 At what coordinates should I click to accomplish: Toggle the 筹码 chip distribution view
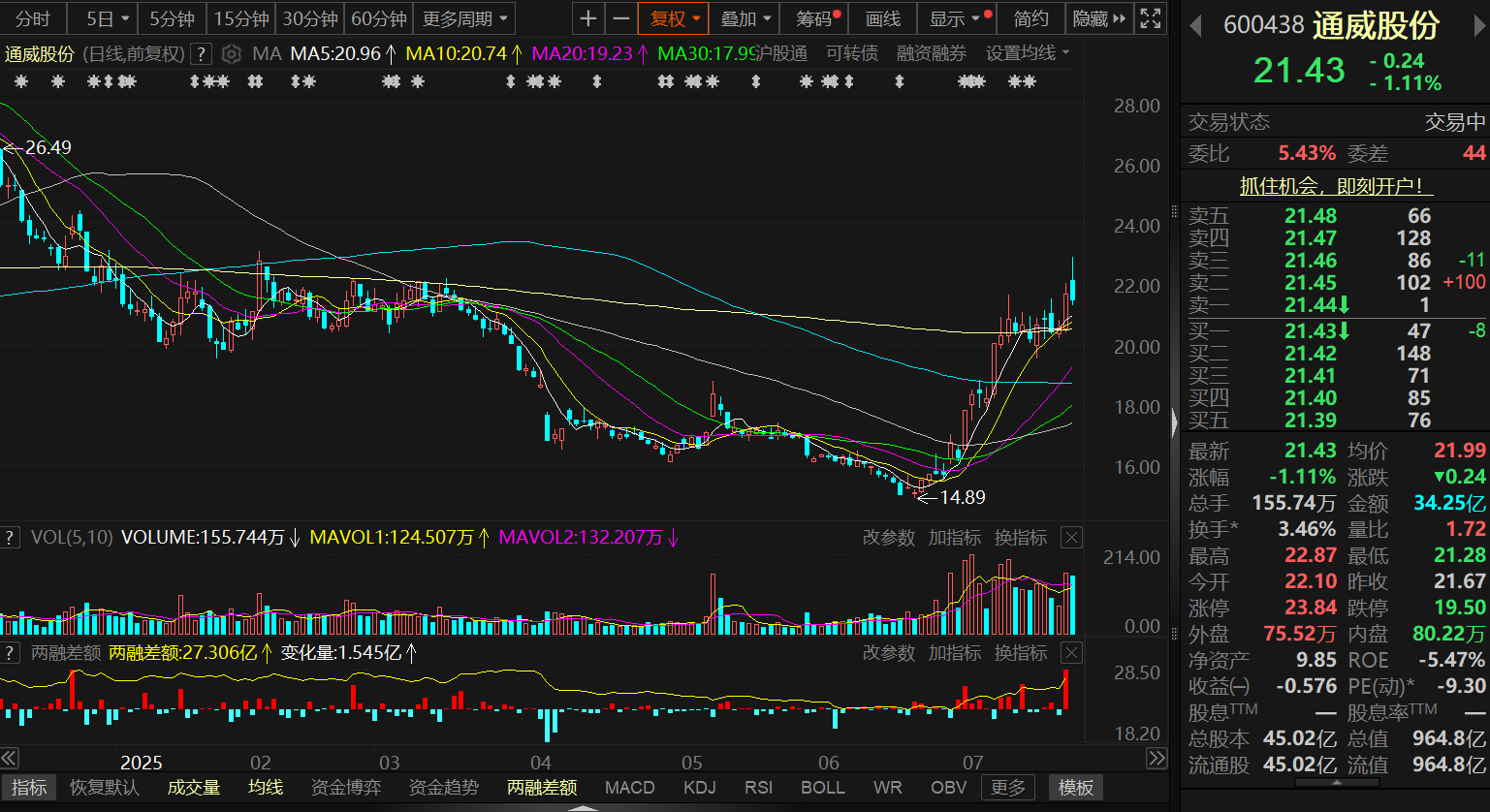(x=814, y=18)
